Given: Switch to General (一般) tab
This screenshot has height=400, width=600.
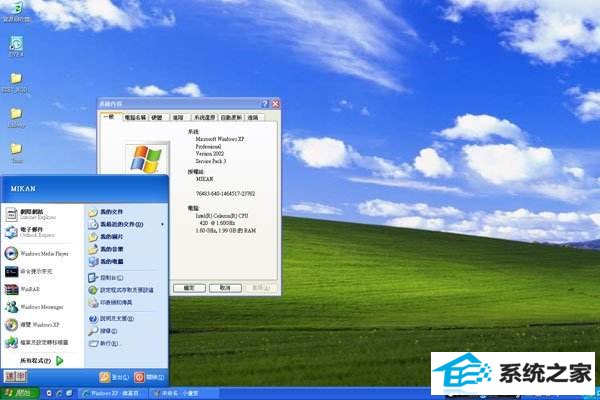Looking at the screenshot, I should (x=109, y=117).
